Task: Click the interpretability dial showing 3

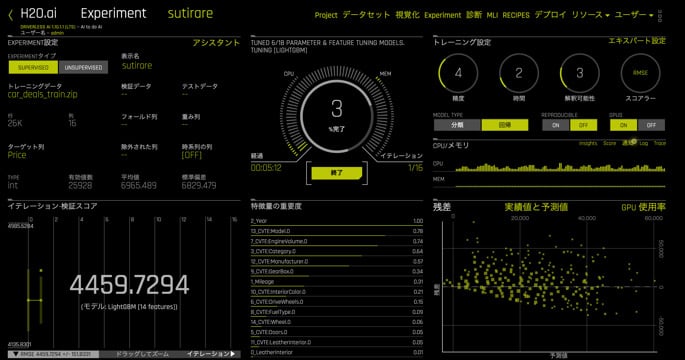Action: (579, 73)
